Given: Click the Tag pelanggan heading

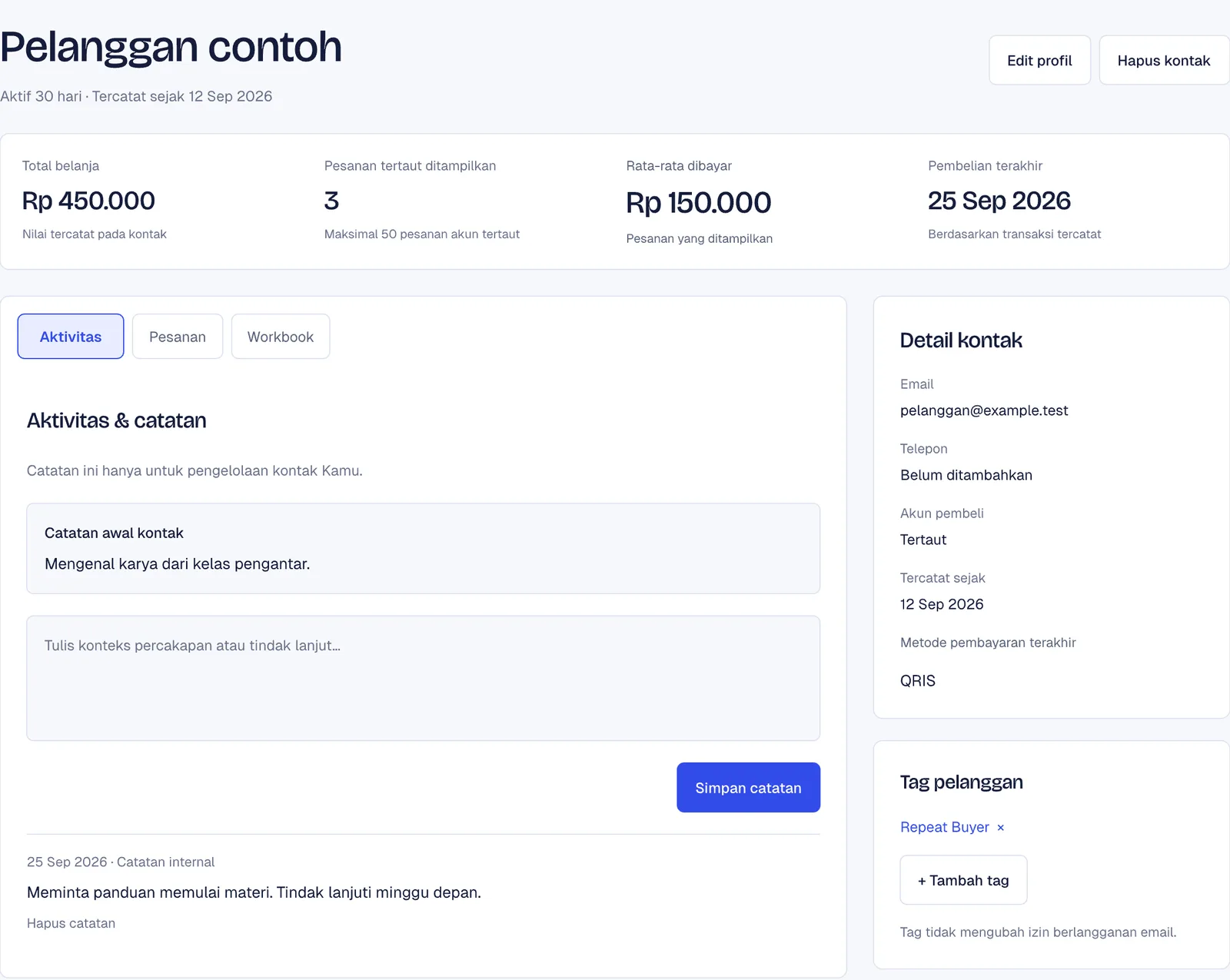Looking at the screenshot, I should (x=961, y=782).
